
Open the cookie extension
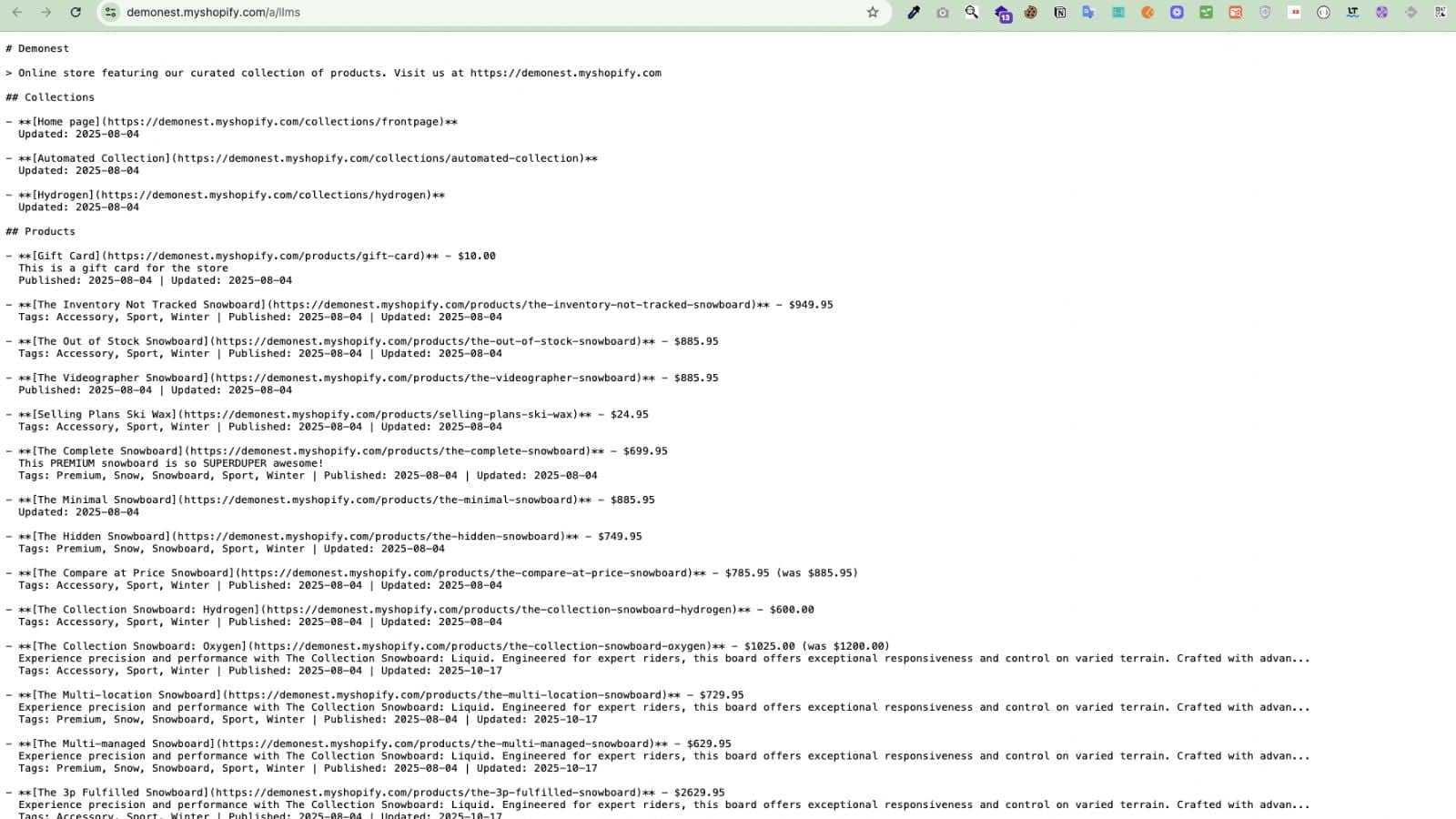click(1031, 13)
